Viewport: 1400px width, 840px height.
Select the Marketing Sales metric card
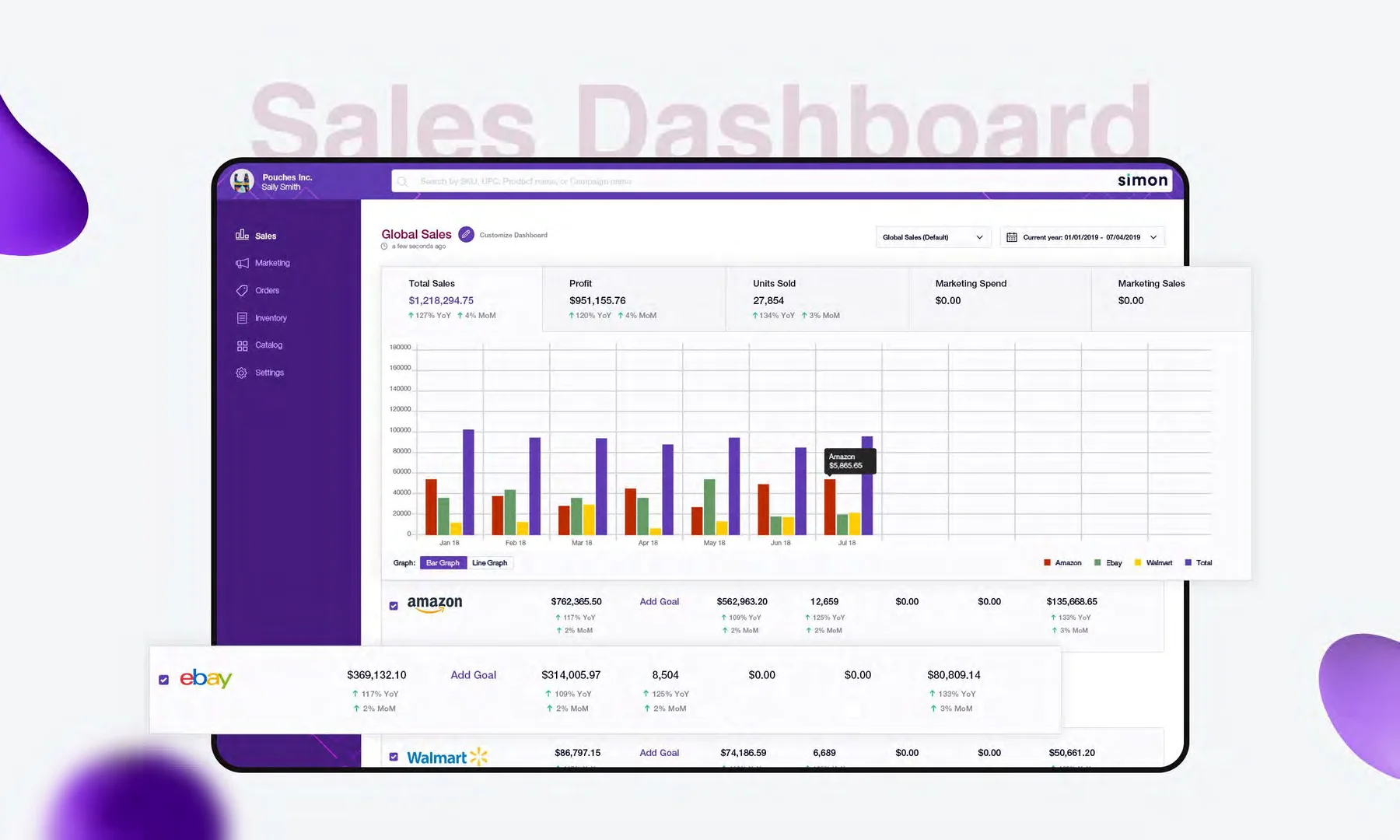(x=1171, y=299)
